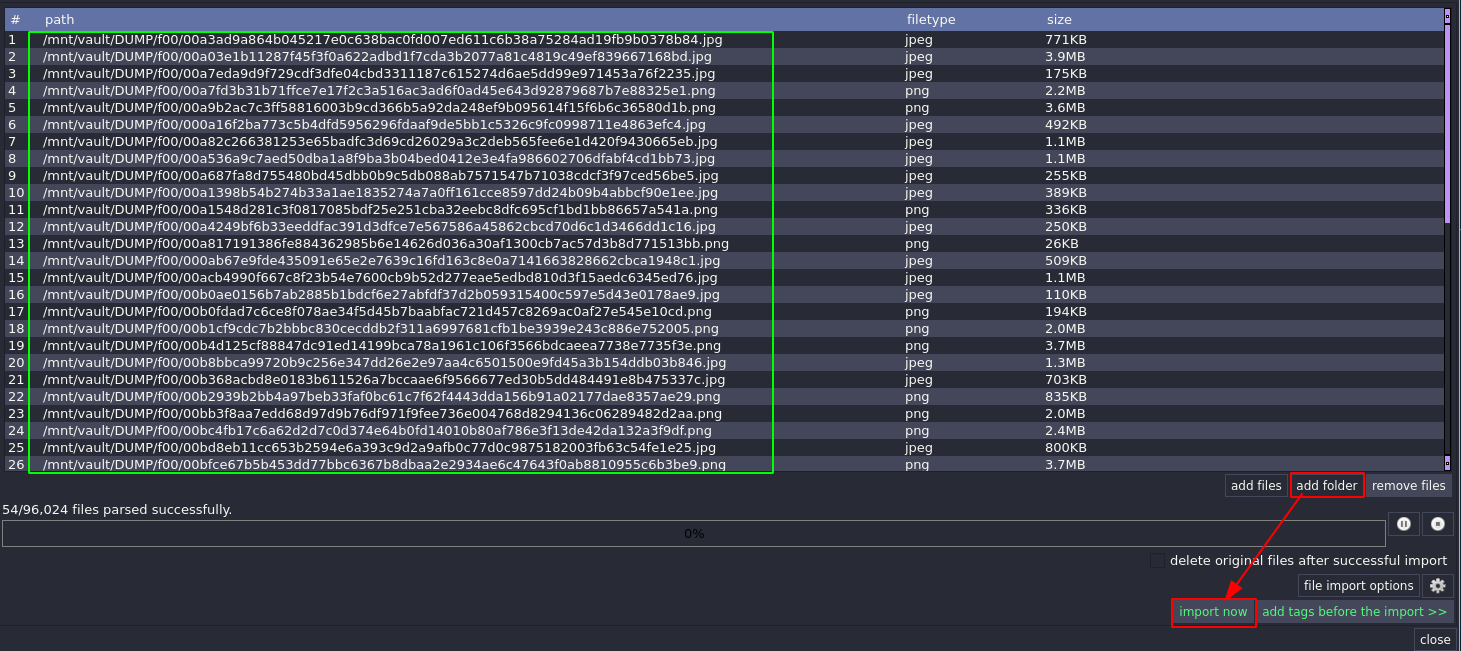Start the import with import now
The height and width of the screenshot is (651, 1461).
(x=1213, y=612)
